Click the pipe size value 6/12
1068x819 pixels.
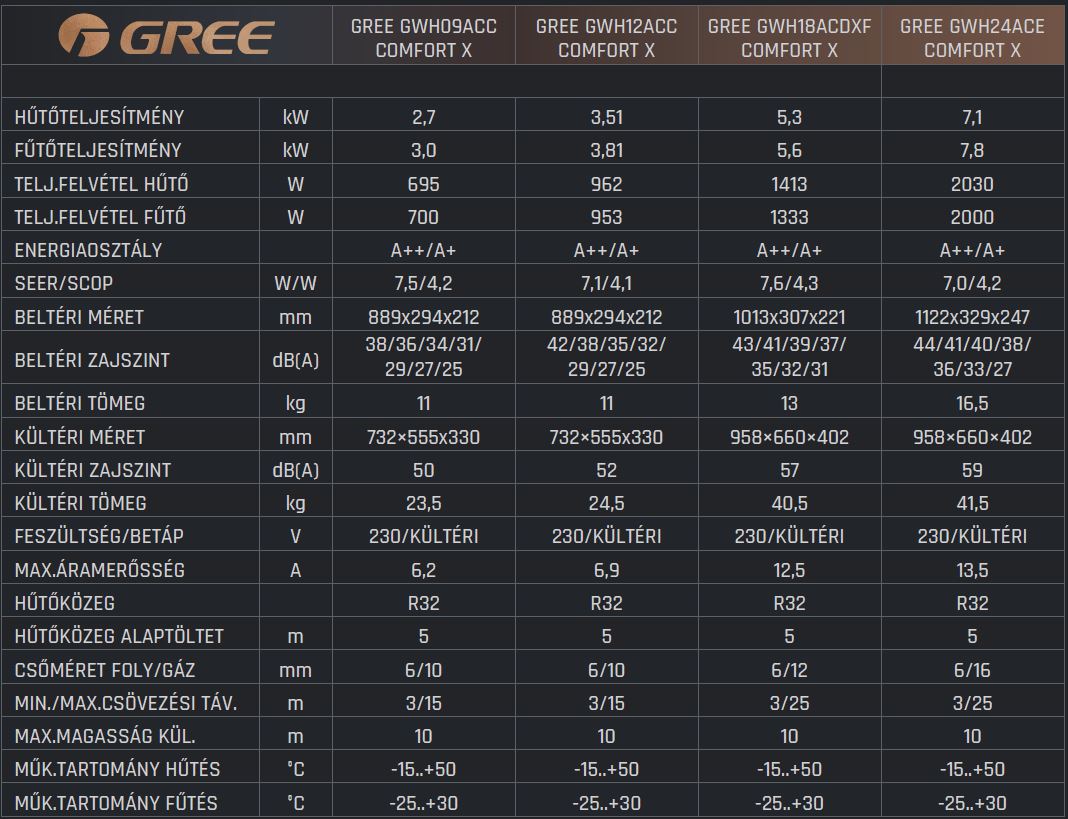pyautogui.click(x=789, y=670)
